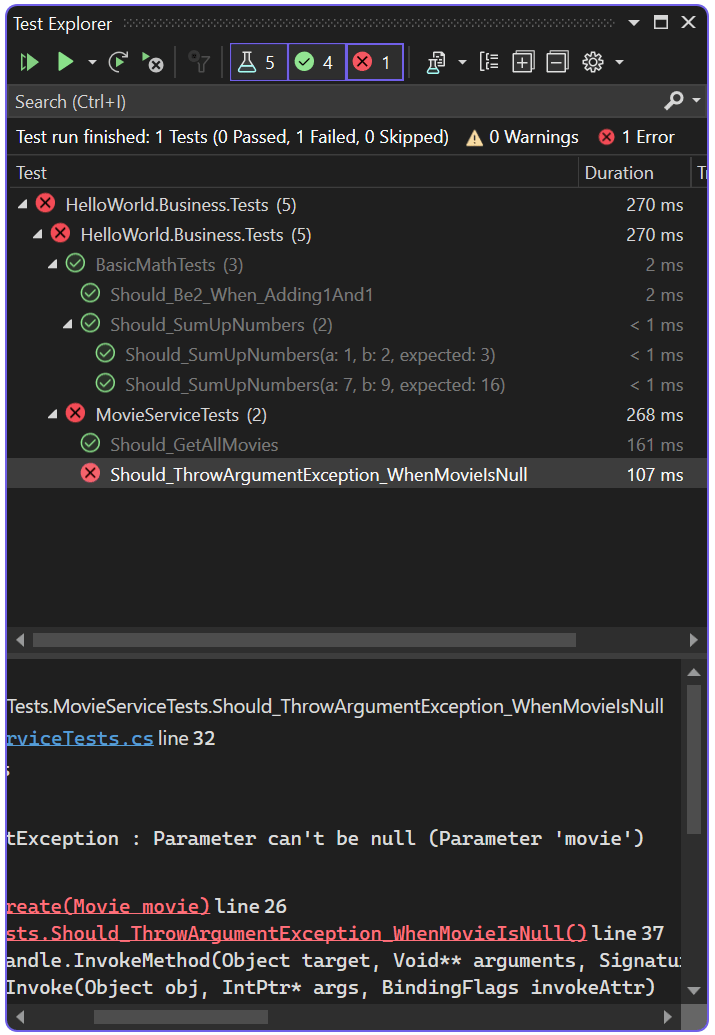Expand all test groups
This screenshot has height=1035, width=715.
522,62
